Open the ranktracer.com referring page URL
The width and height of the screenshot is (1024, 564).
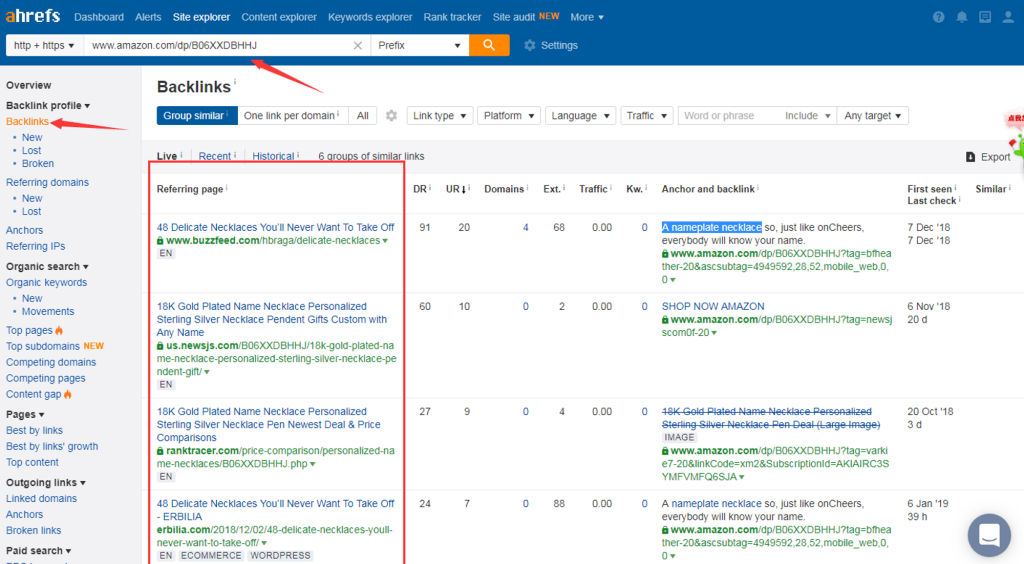tap(276, 457)
